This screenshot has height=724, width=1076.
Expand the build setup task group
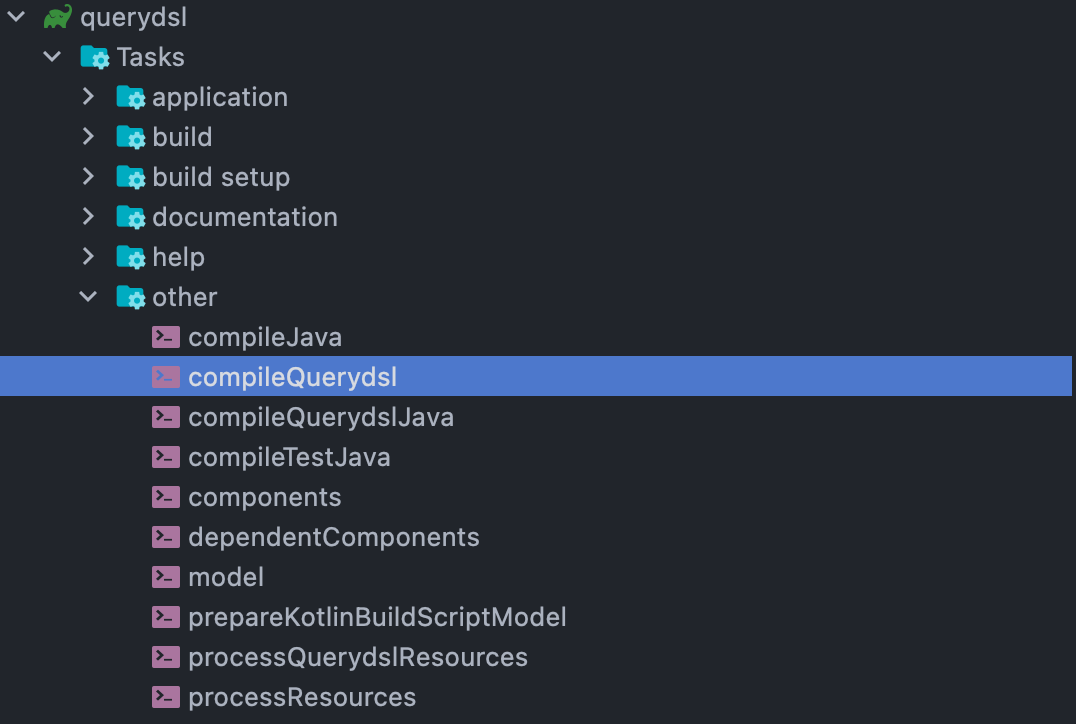click(x=88, y=176)
